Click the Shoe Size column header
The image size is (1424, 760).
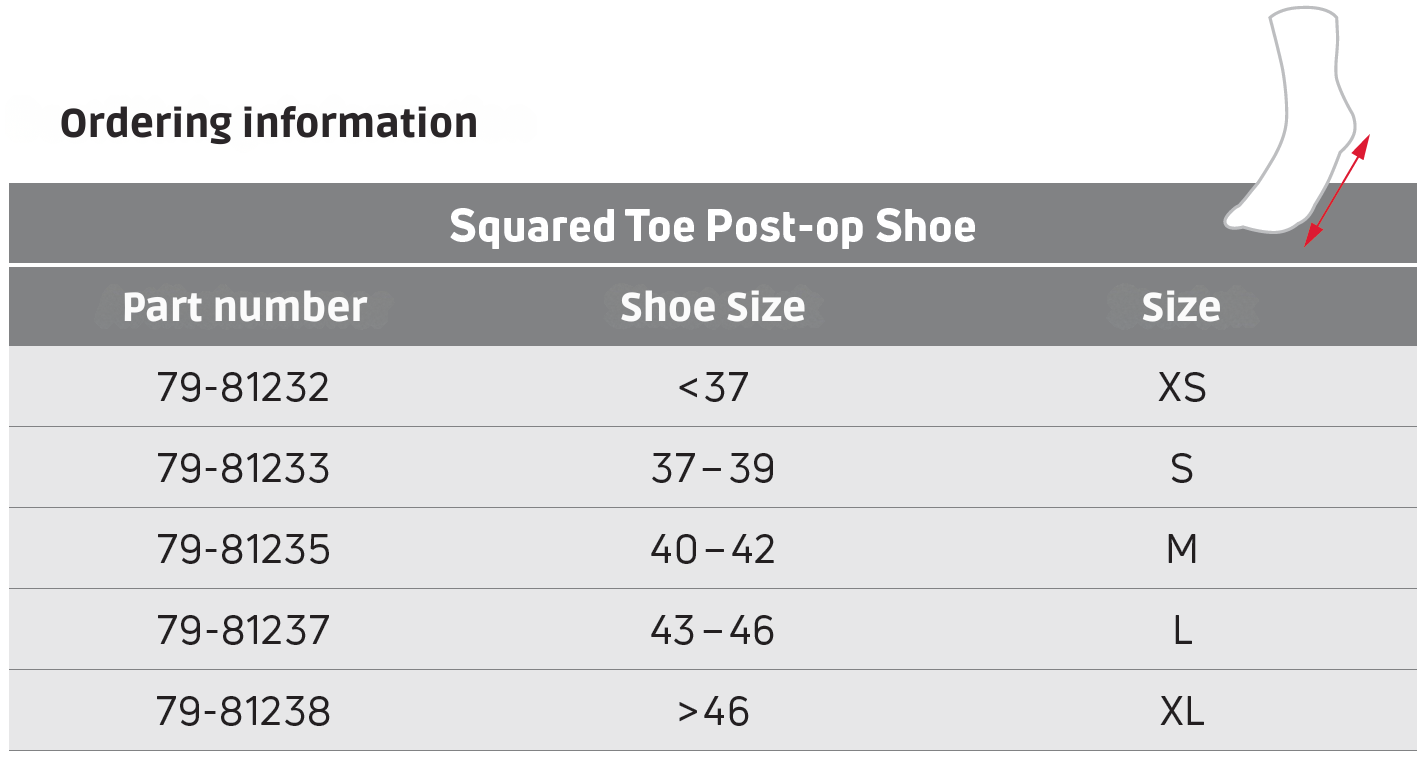coord(712,307)
